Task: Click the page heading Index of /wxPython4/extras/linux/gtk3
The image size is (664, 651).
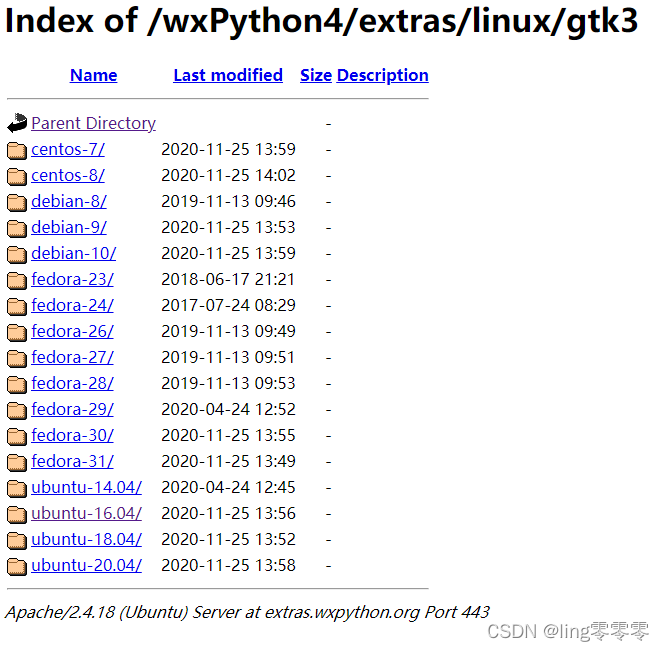Action: [321, 21]
